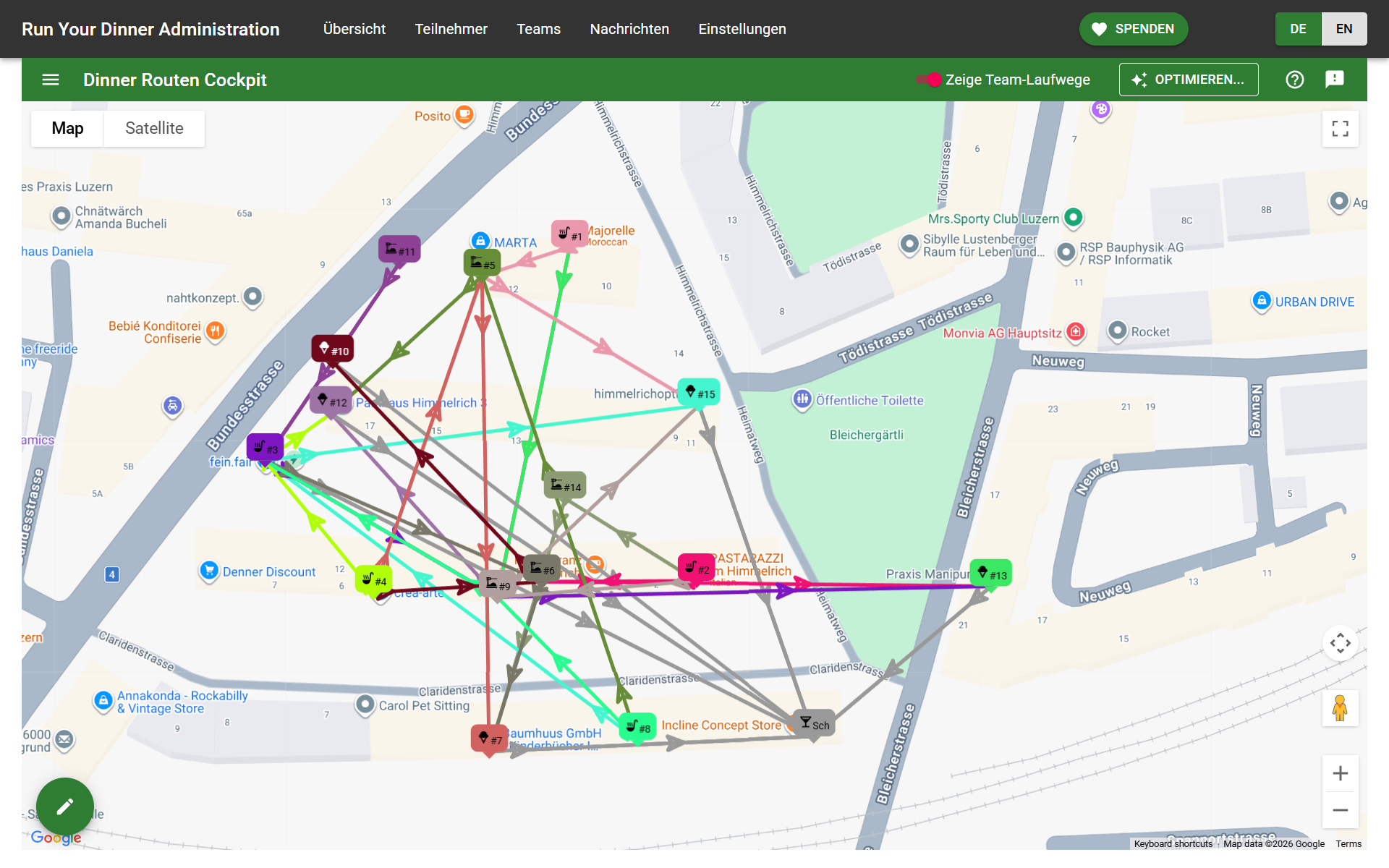Open the hamburger menu in cockpit bar
This screenshot has width=1389, height=868.
coord(51,80)
